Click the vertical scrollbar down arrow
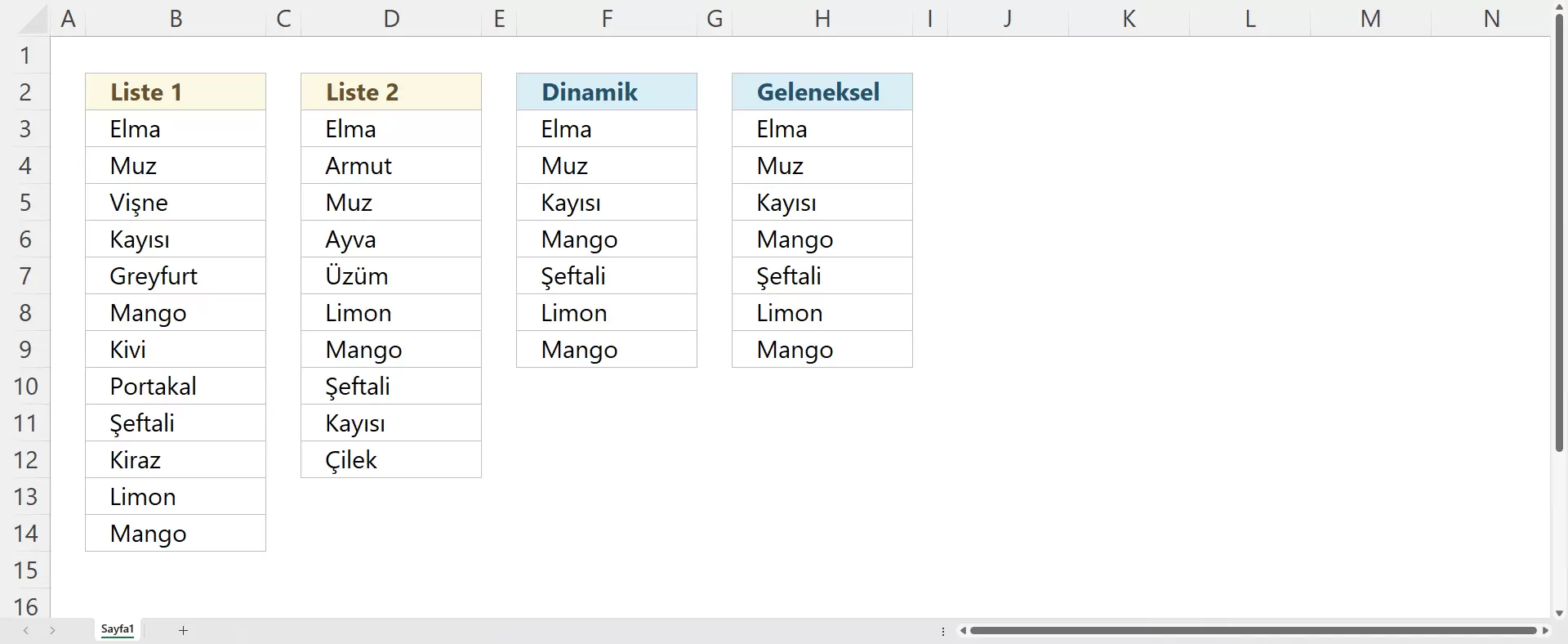This screenshot has width=1568, height=644. (x=1559, y=613)
